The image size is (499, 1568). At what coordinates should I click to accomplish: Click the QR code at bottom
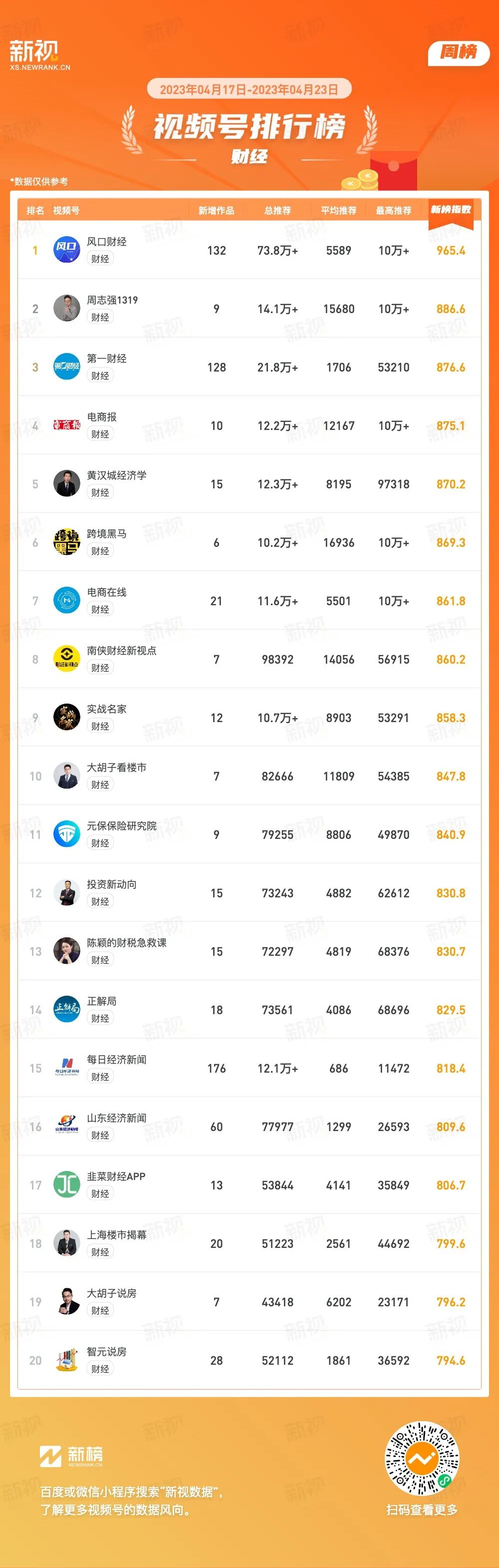click(422, 1459)
